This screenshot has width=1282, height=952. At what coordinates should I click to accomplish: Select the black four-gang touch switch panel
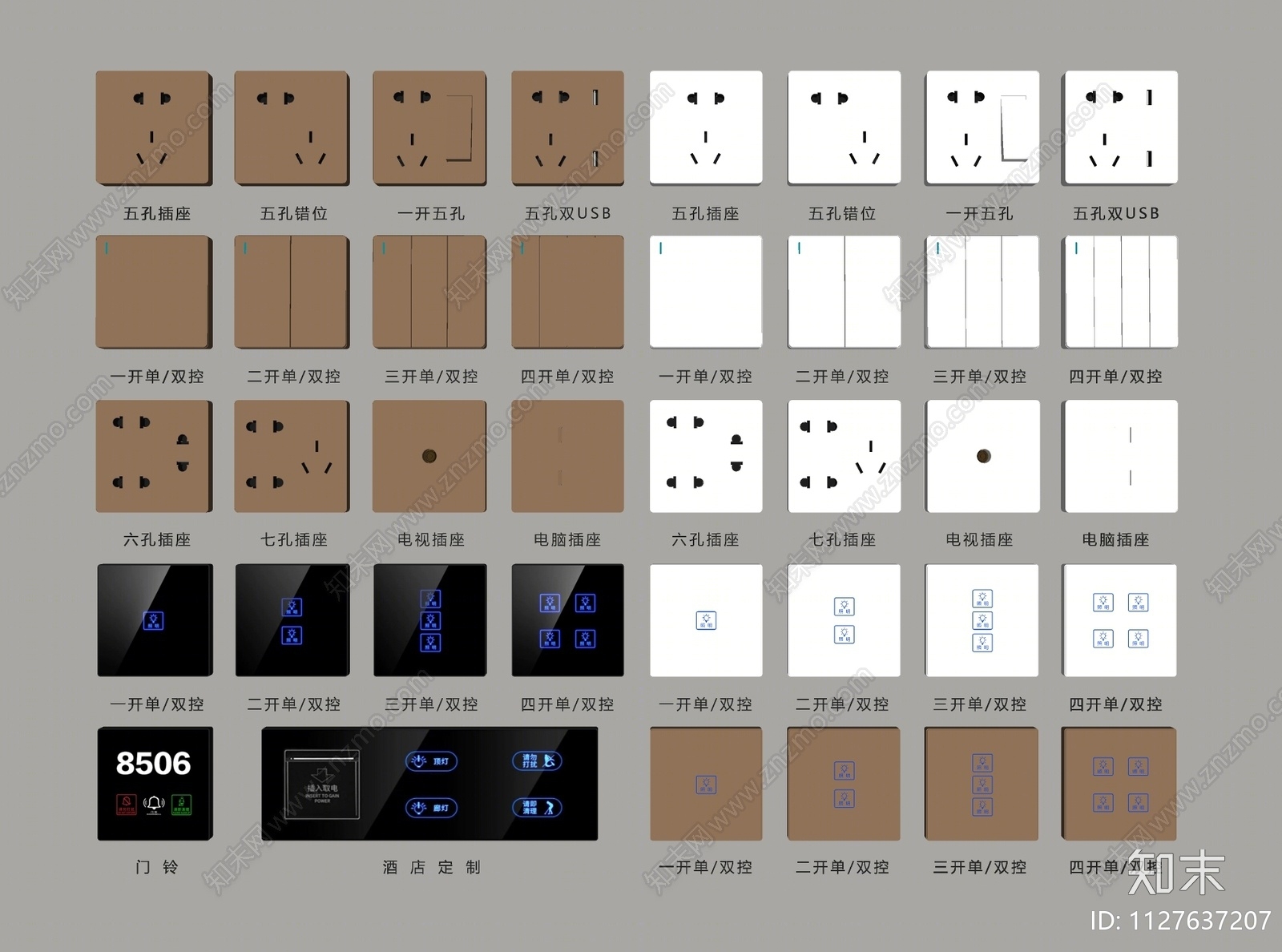coord(568,620)
